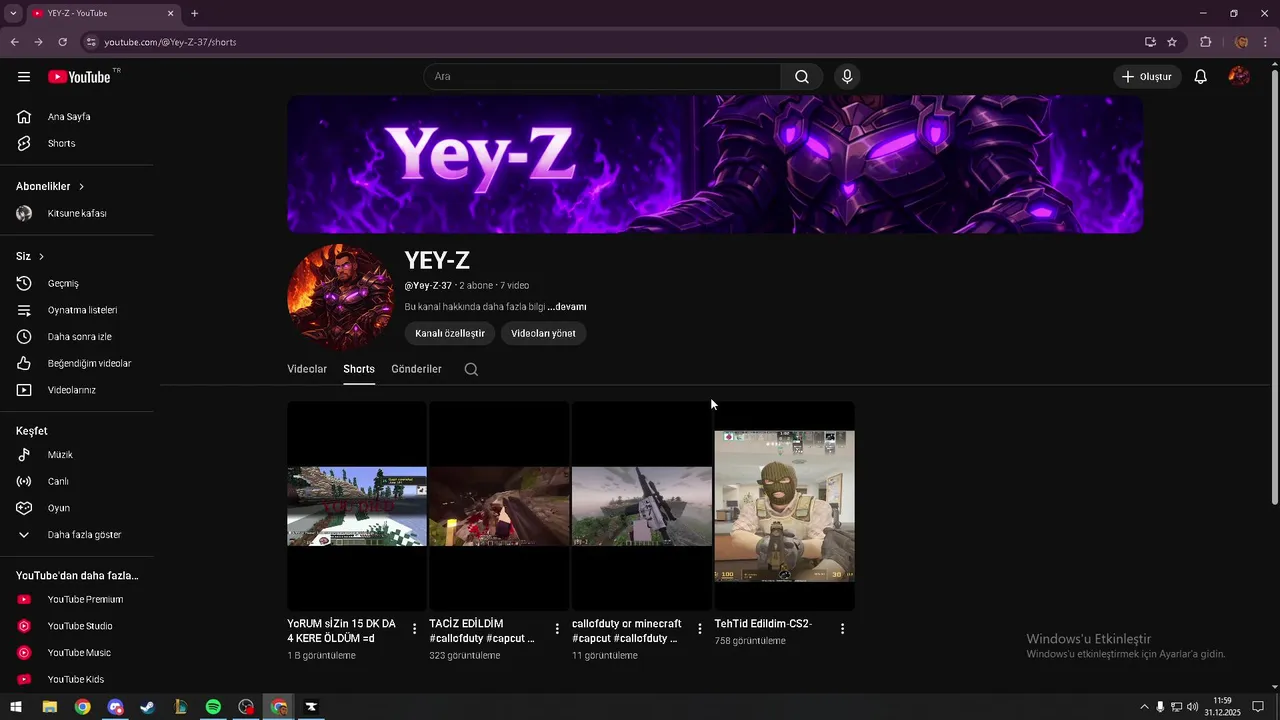The width and height of the screenshot is (1280, 720).
Task: Start voice search with microphone icon
Action: [x=847, y=77]
